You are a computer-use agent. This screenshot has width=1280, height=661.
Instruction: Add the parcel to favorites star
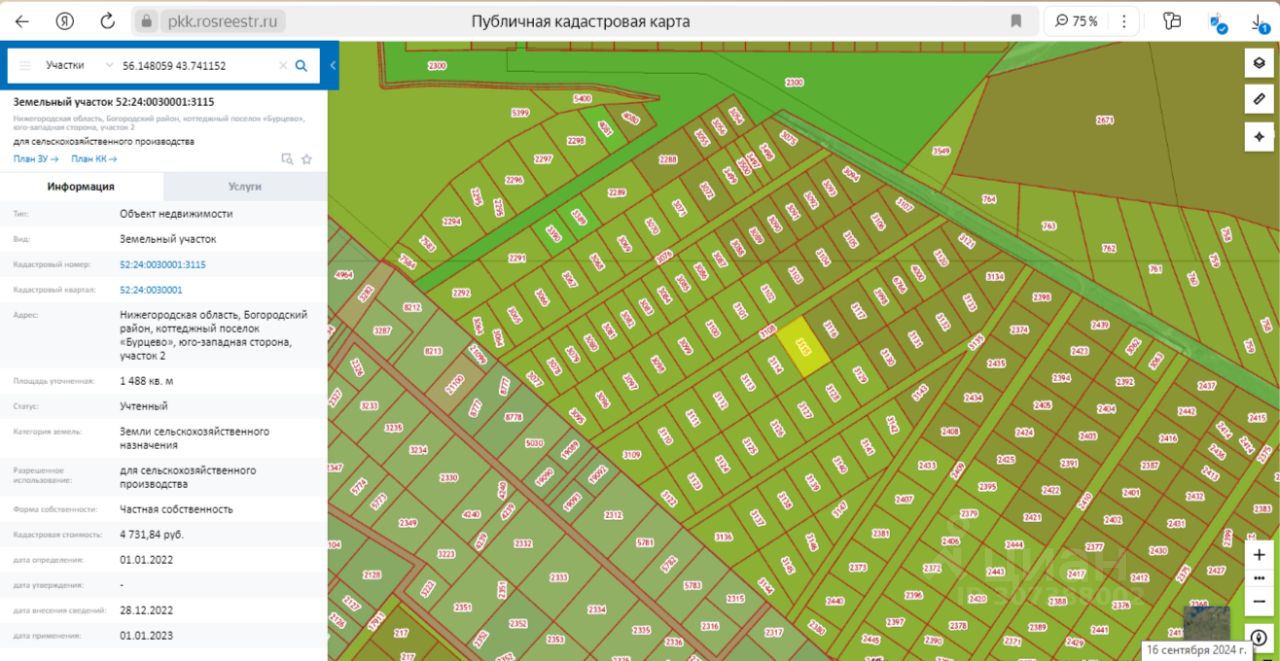tap(307, 158)
